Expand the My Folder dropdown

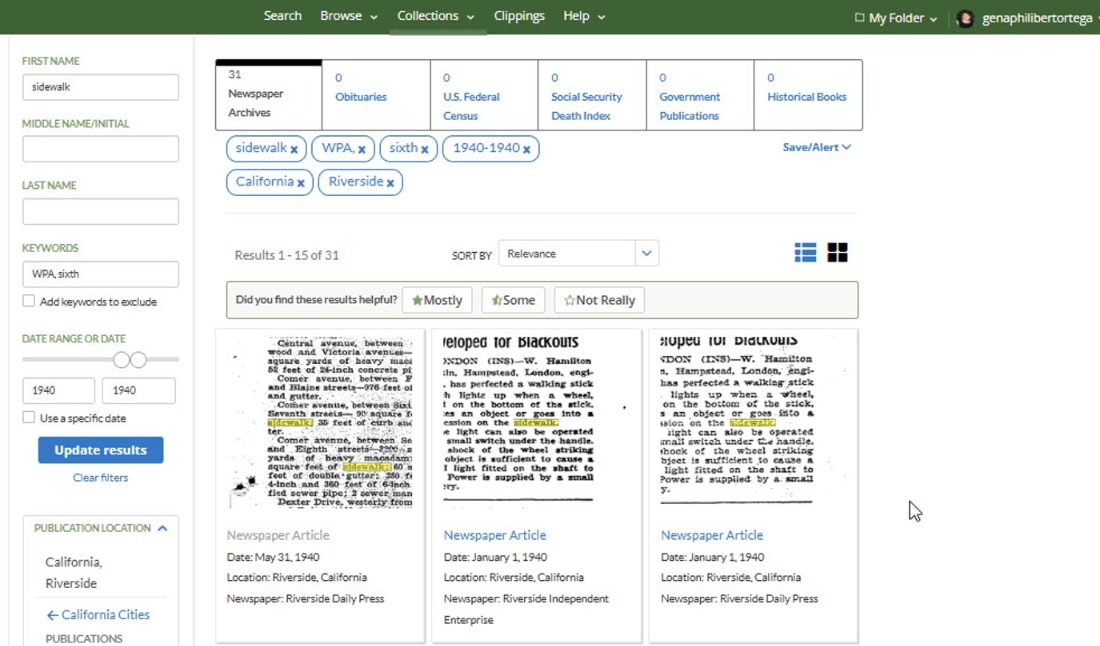[934, 19]
